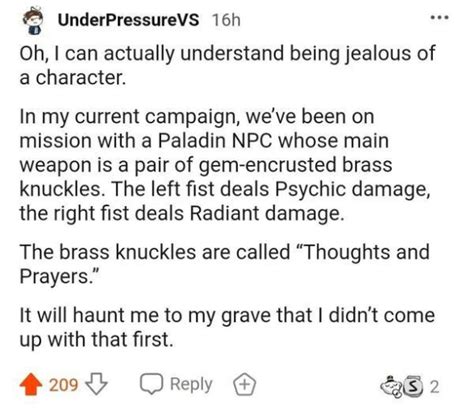
Task: Click the Reply text label
Action: coord(191,384)
